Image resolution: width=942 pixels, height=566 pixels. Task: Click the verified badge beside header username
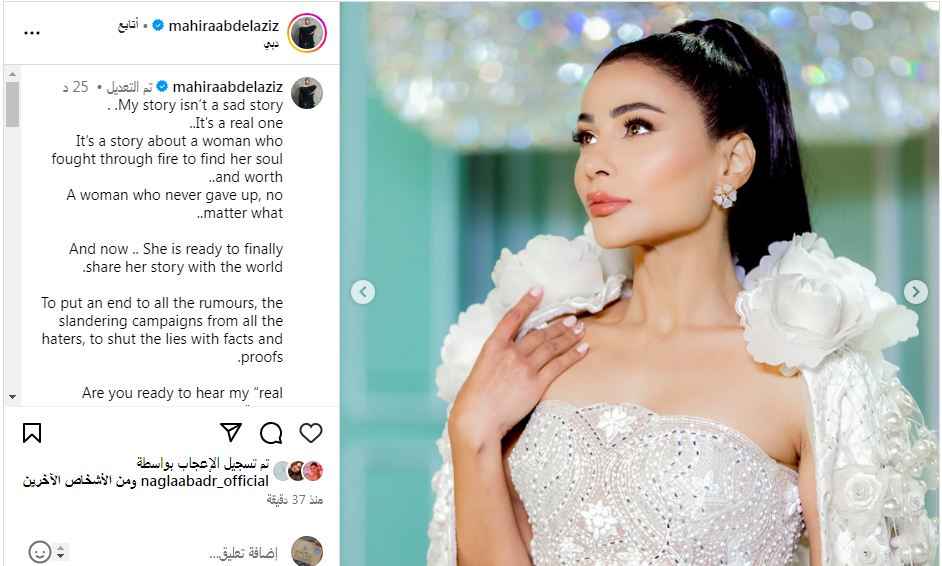(x=158, y=25)
